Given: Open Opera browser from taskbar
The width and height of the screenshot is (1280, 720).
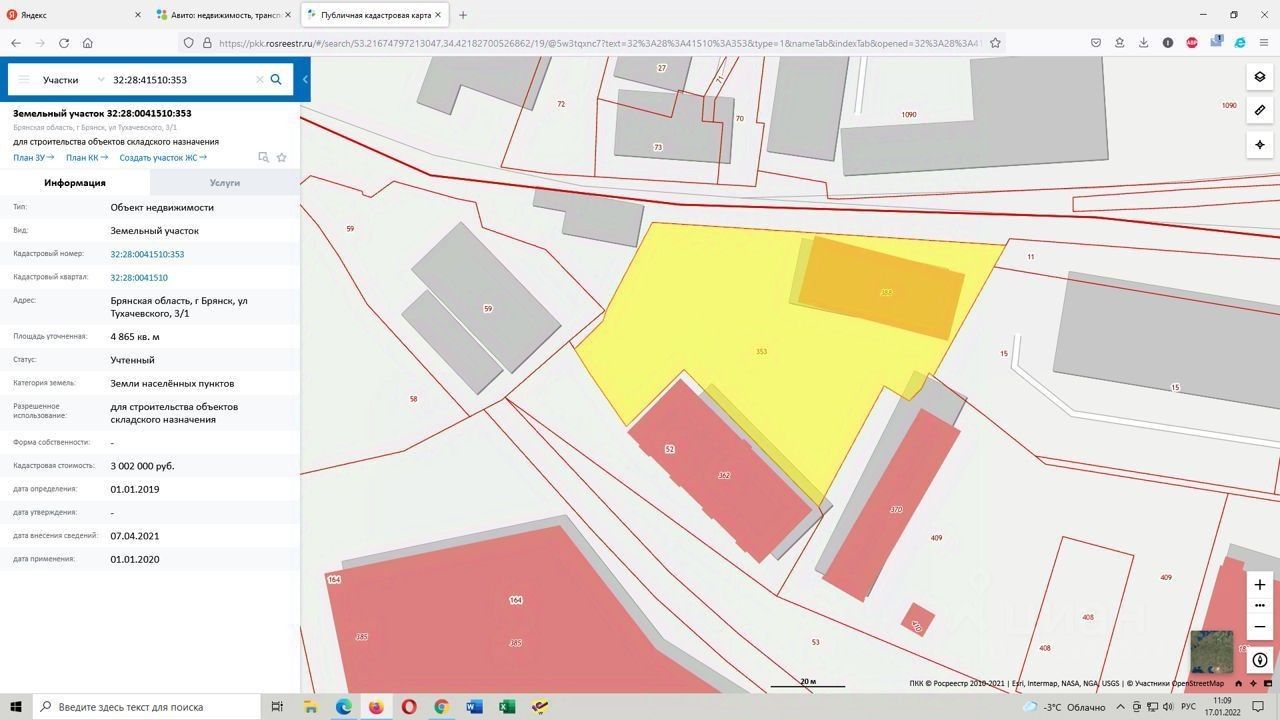Looking at the screenshot, I should coord(409,707).
